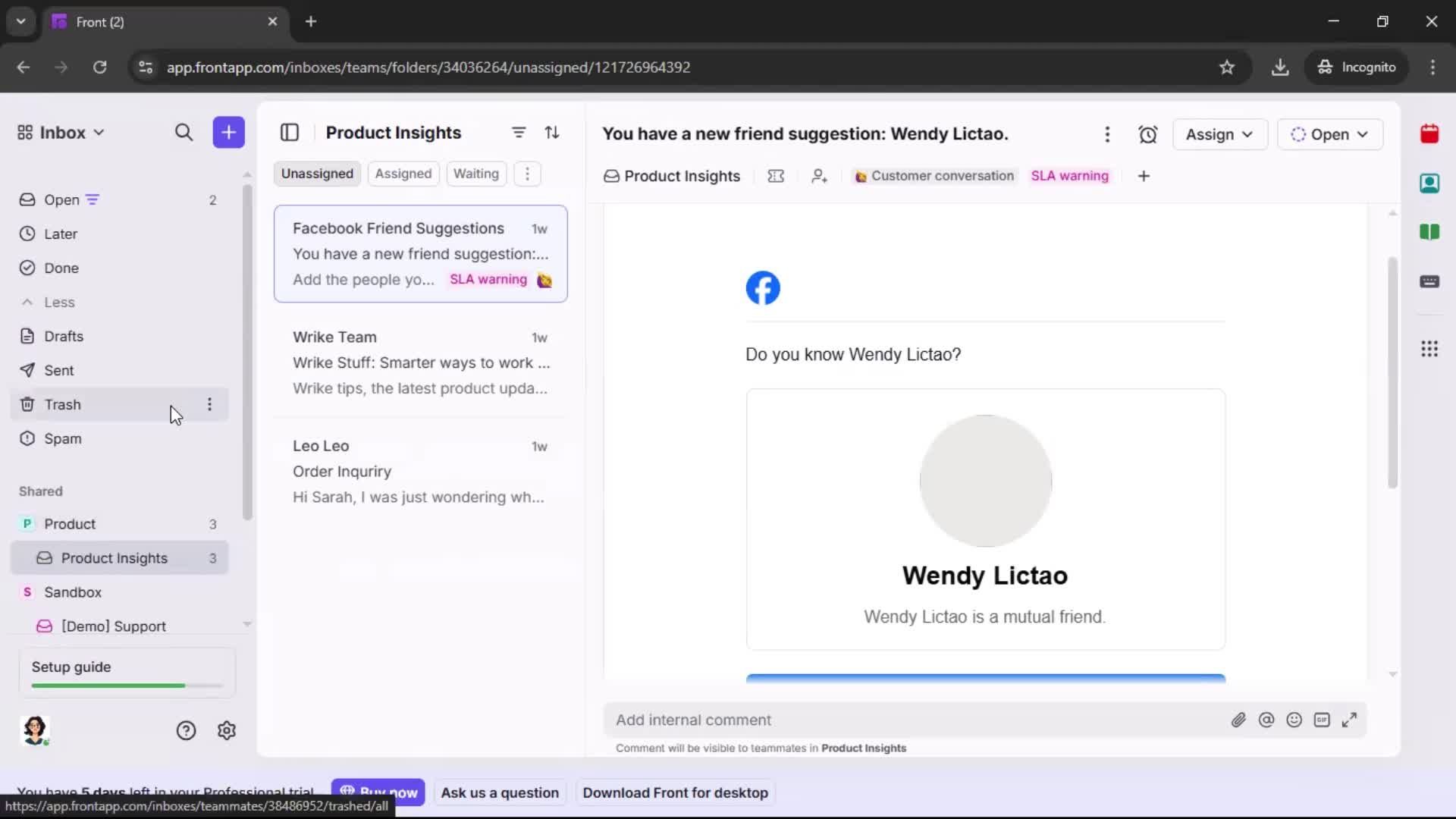
Task: Click the Buy now button
Action: (x=378, y=792)
